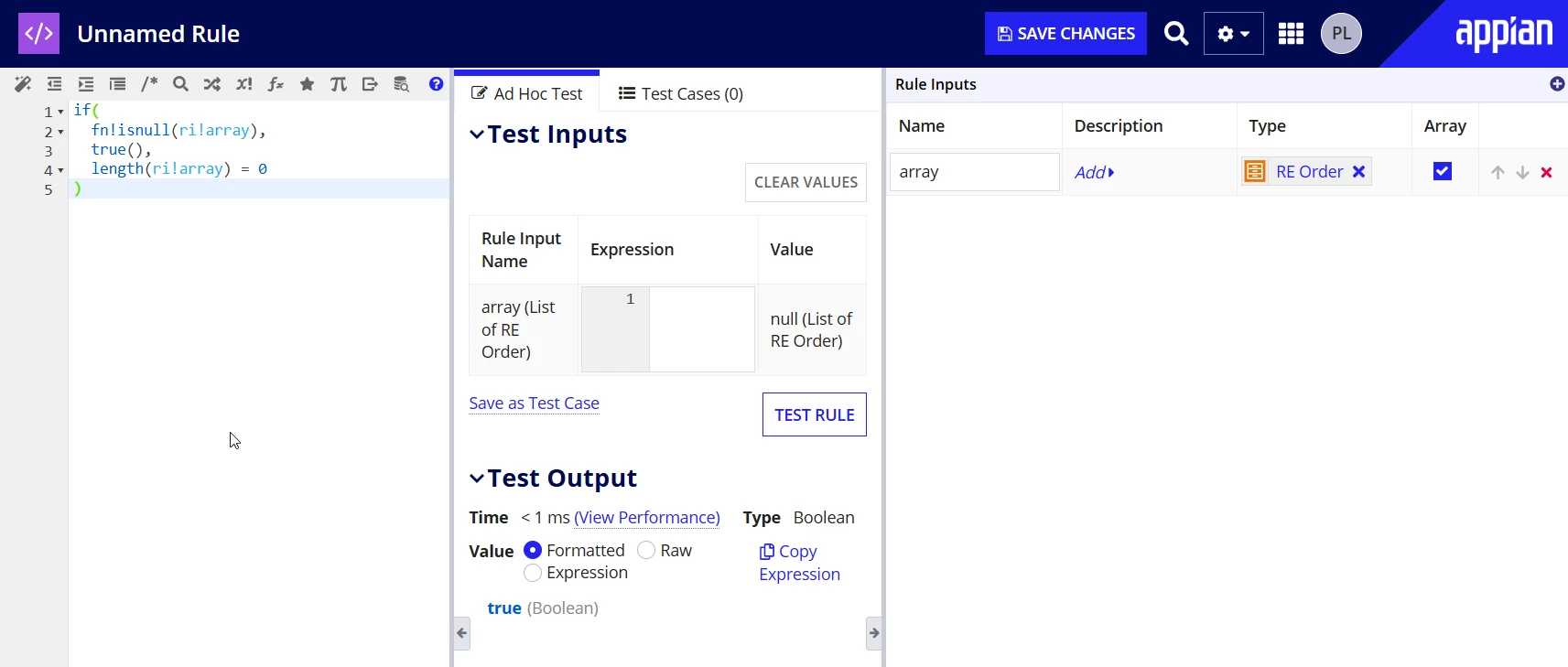1568x667 pixels.
Task: Collapse the Test Output section
Action: [x=476, y=479]
